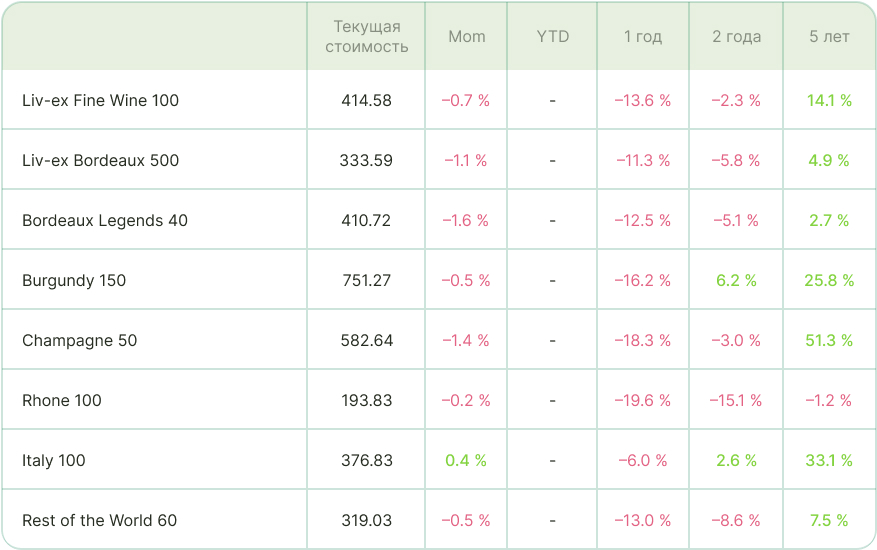Image resolution: width=877 pixels, height=550 pixels.
Task: Click the Rhone 100 index name
Action: point(62,400)
